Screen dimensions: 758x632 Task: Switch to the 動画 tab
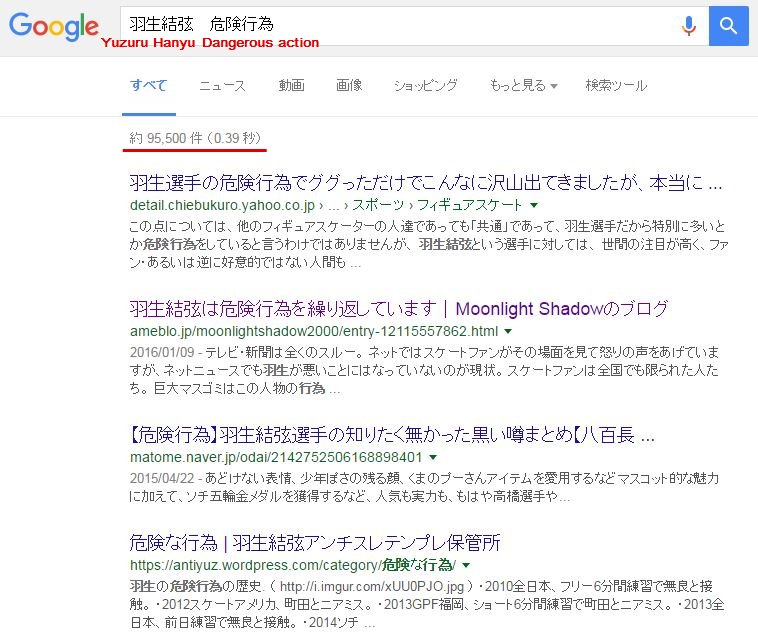292,86
